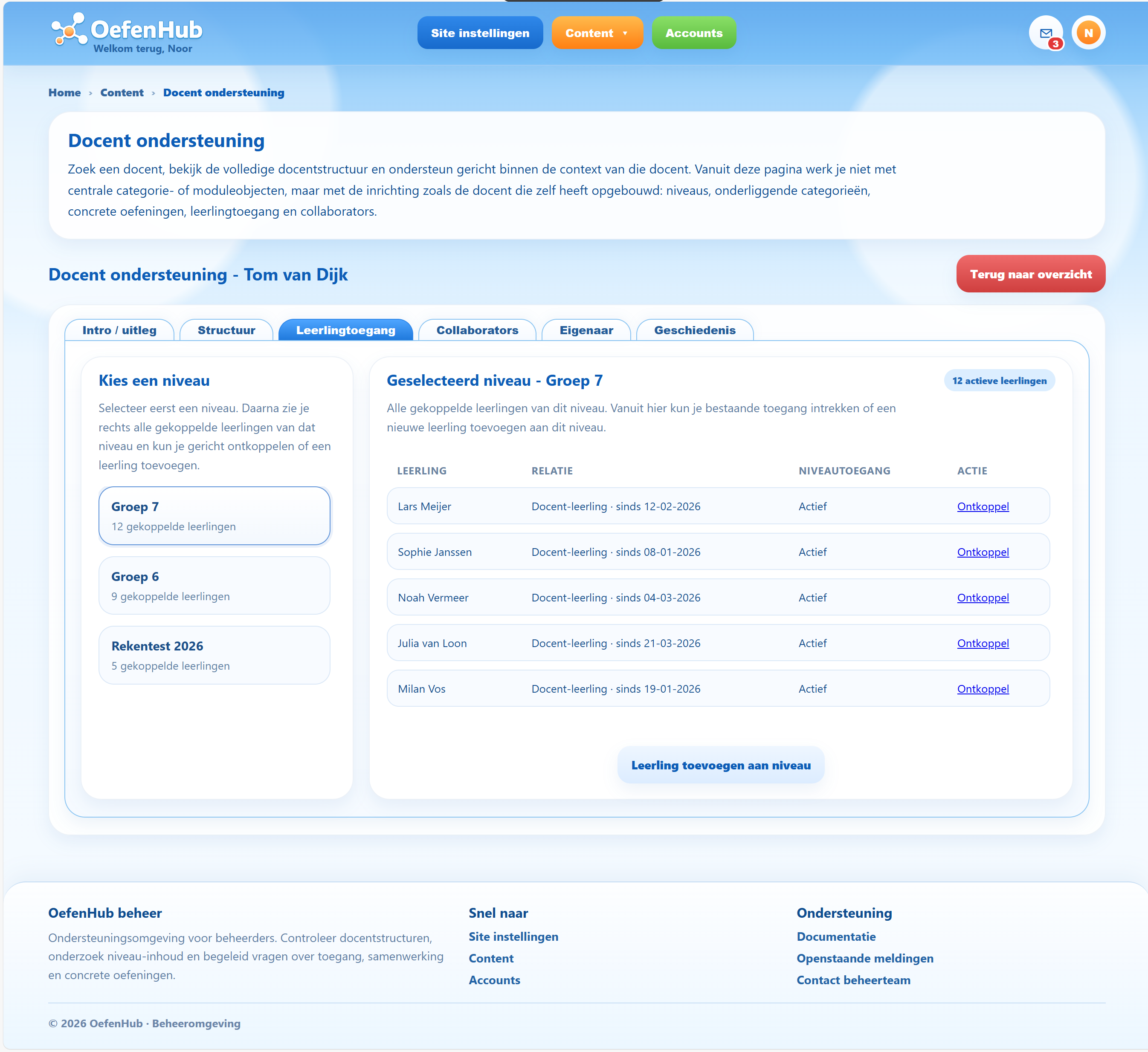The image size is (1148, 1052).
Task: Open footer Accounts link
Action: (494, 980)
